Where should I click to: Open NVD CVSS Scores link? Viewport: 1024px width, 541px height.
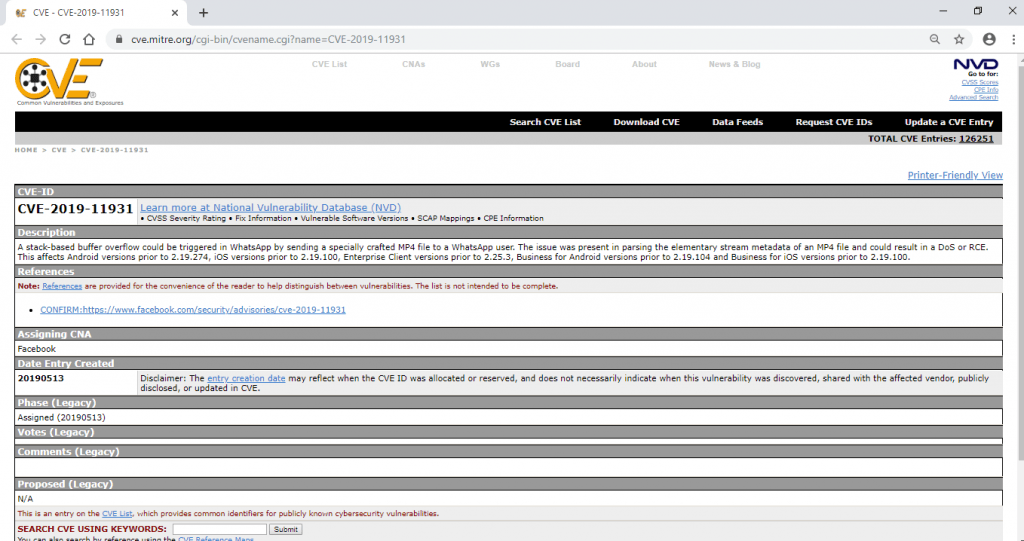[x=980, y=82]
